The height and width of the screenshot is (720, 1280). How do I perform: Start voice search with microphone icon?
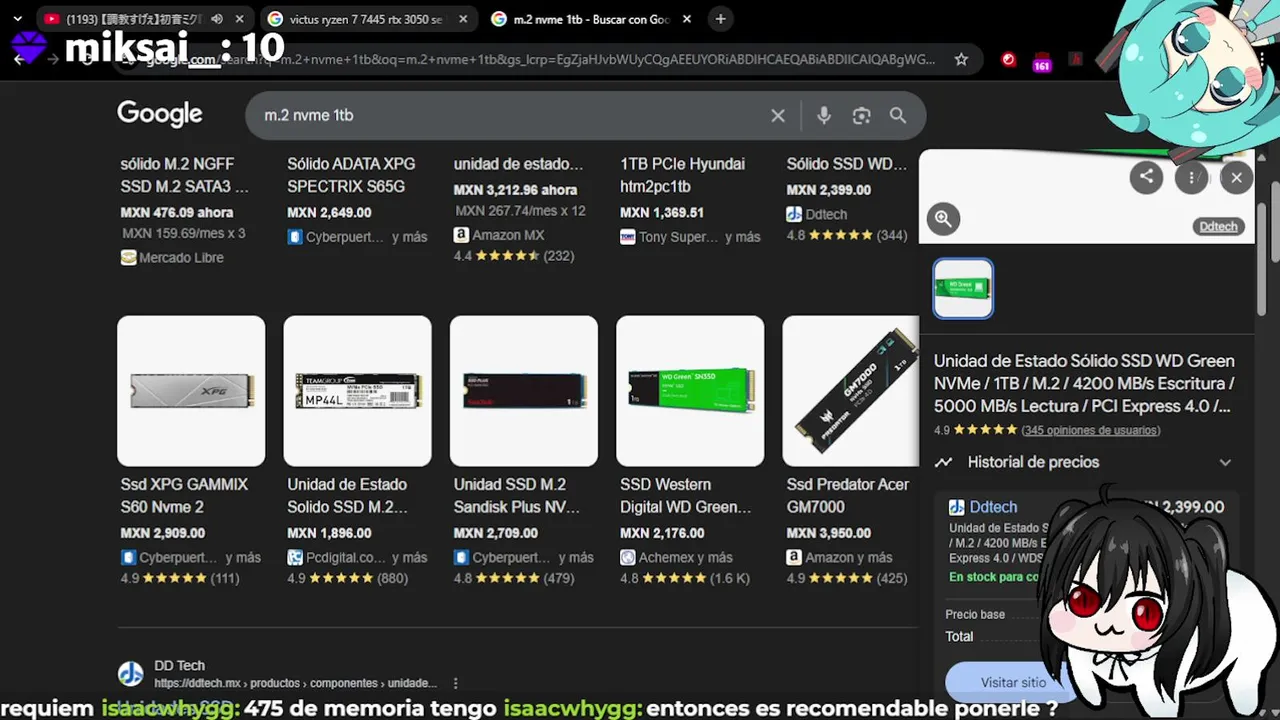pyautogui.click(x=823, y=115)
